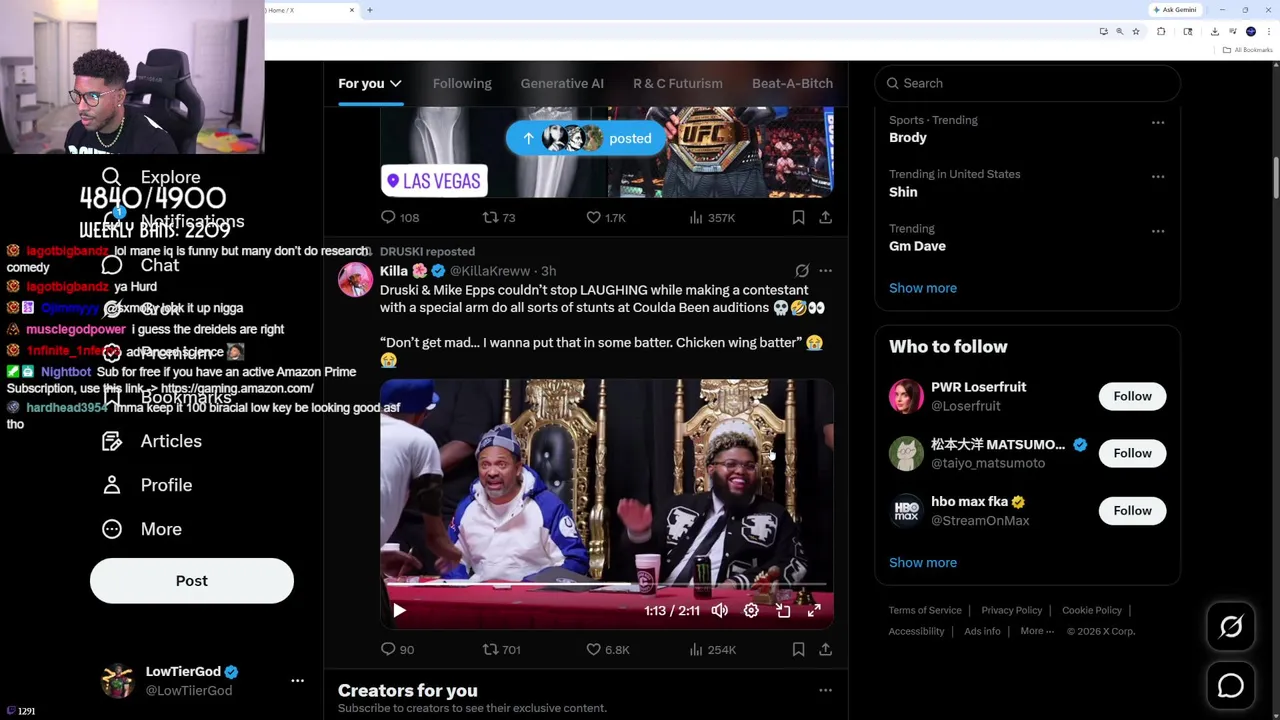View analytics for the post with 357K views
Viewport: 1280px width, 720px height.
(x=712, y=217)
